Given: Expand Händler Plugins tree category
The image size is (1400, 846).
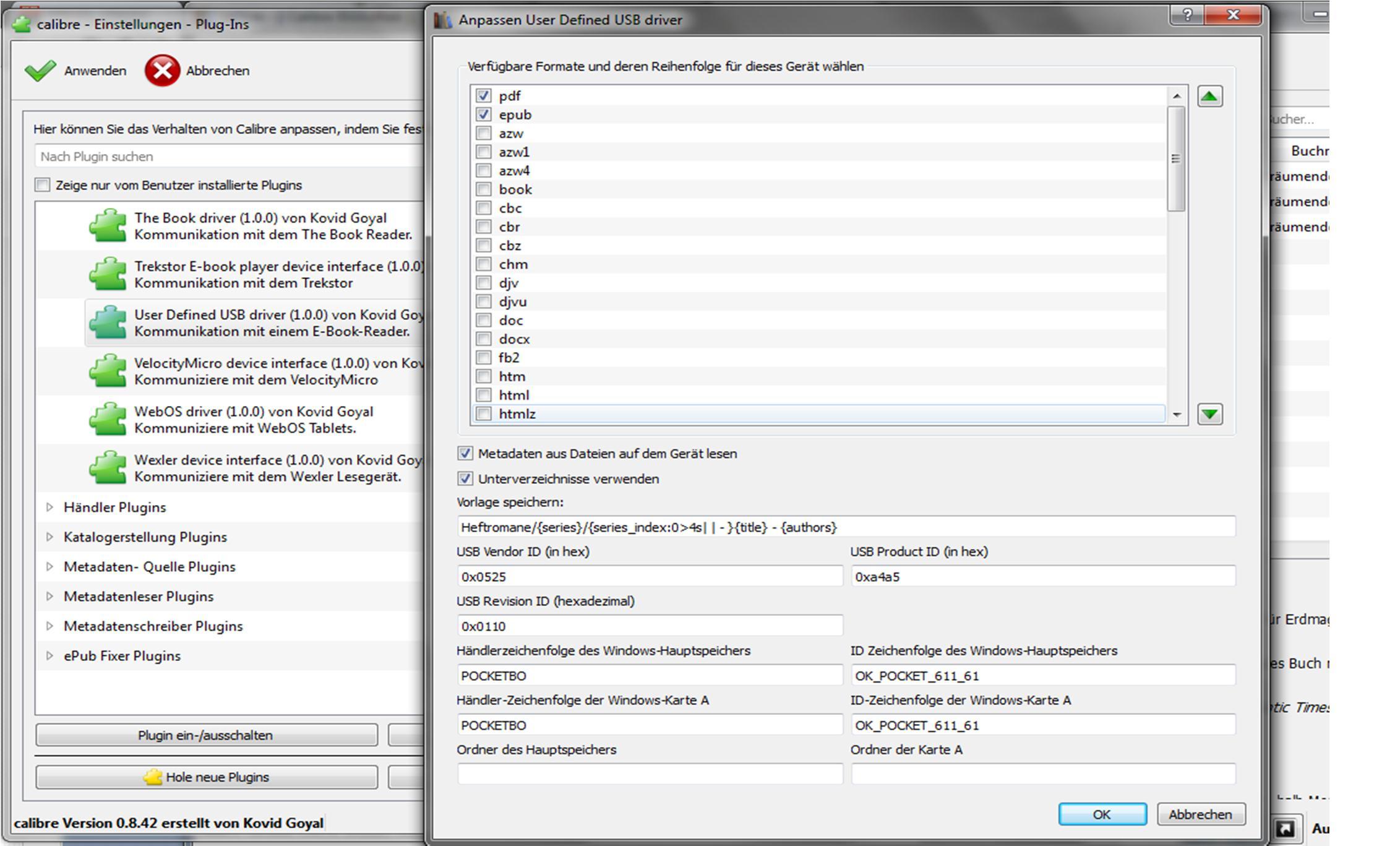Looking at the screenshot, I should point(49,507).
